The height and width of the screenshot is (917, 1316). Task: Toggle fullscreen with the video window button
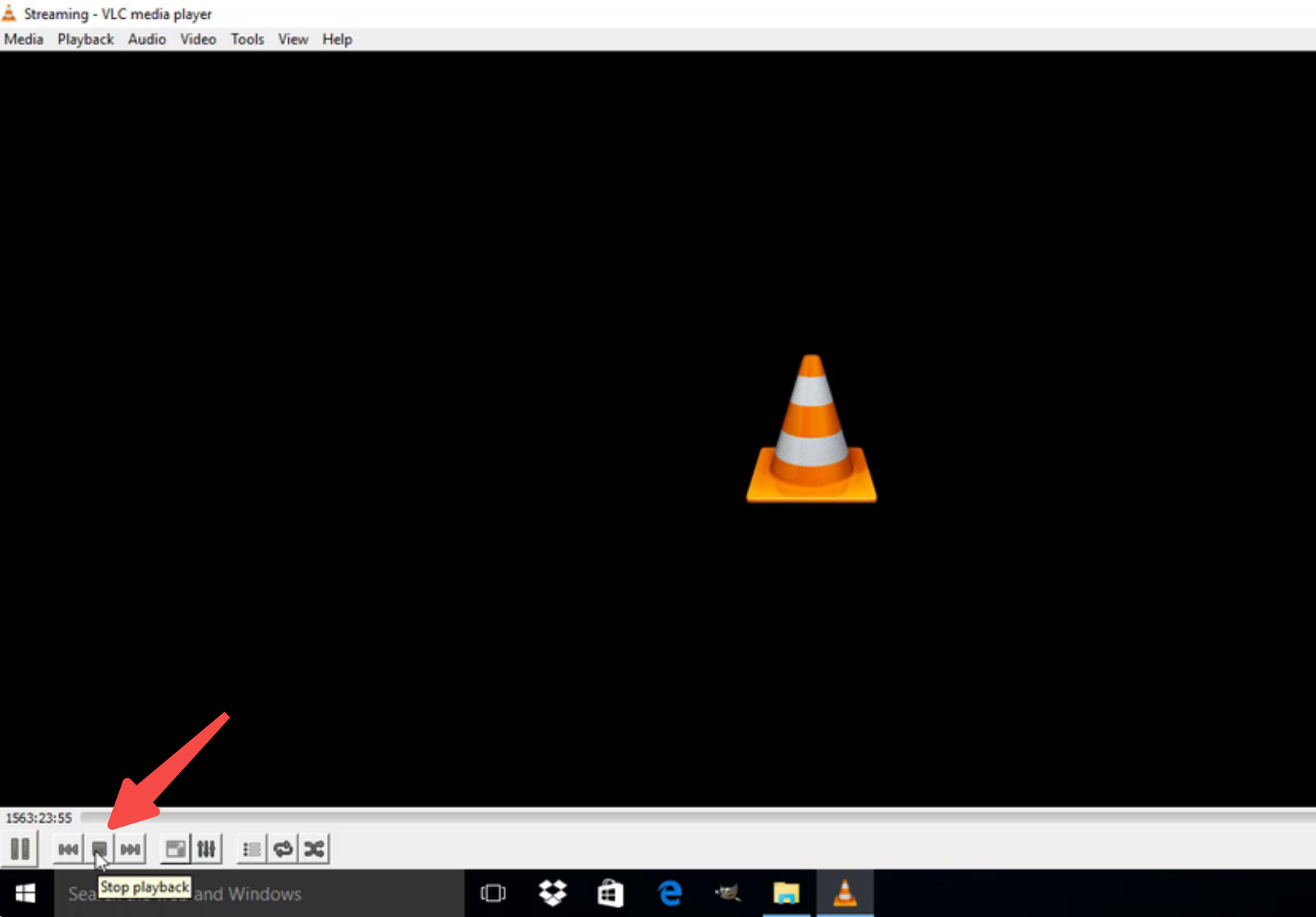pyautogui.click(x=174, y=848)
